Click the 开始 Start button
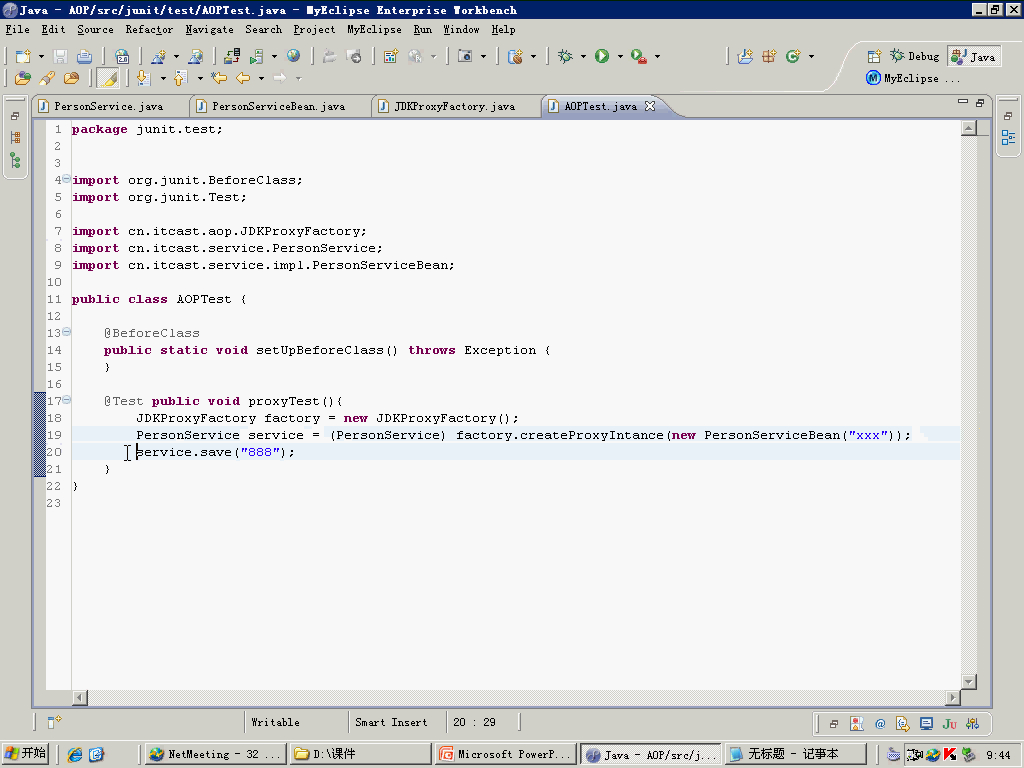Screen dimensions: 1024x768 (x=25, y=754)
